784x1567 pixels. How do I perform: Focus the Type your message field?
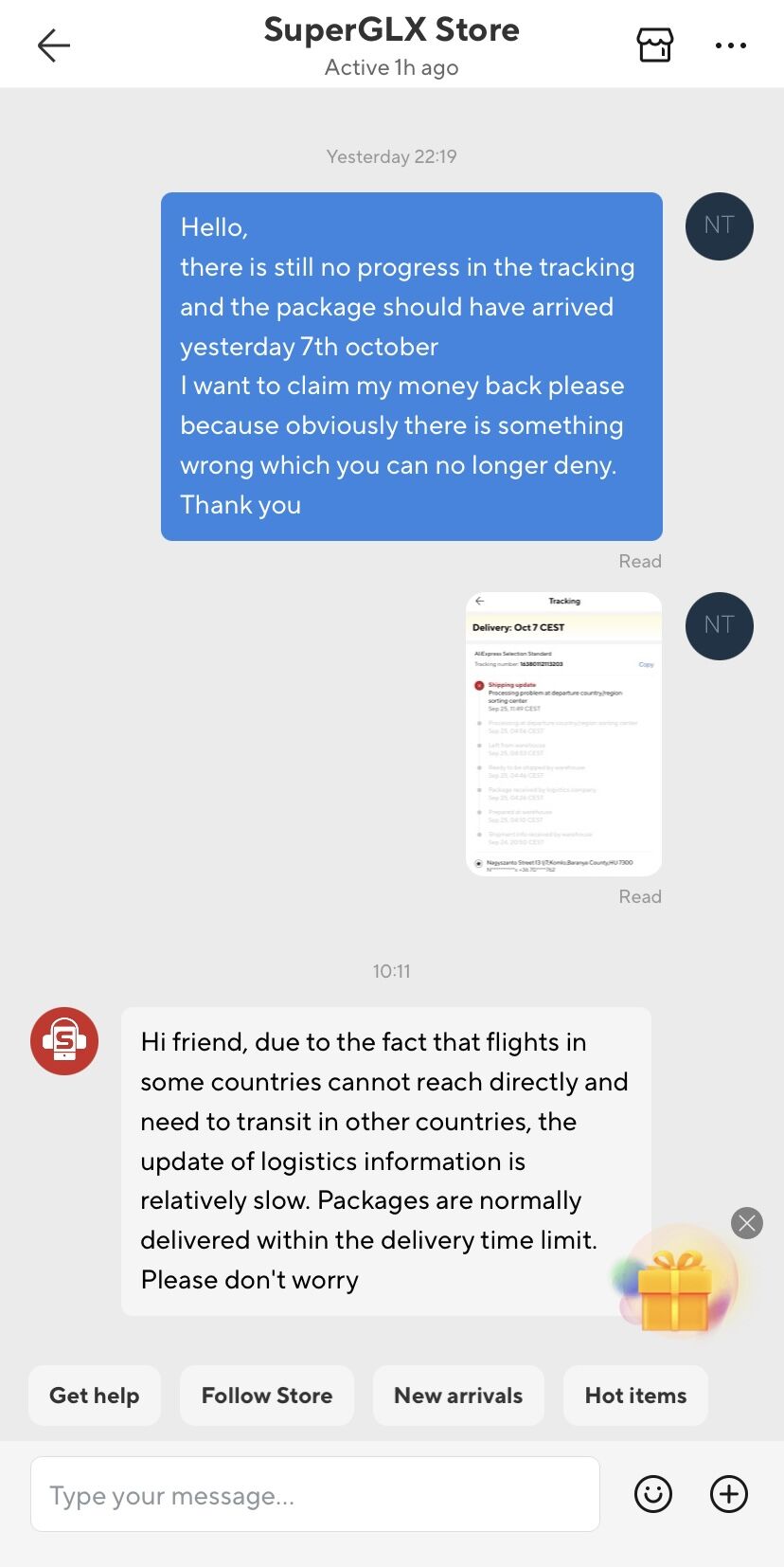coord(315,1494)
